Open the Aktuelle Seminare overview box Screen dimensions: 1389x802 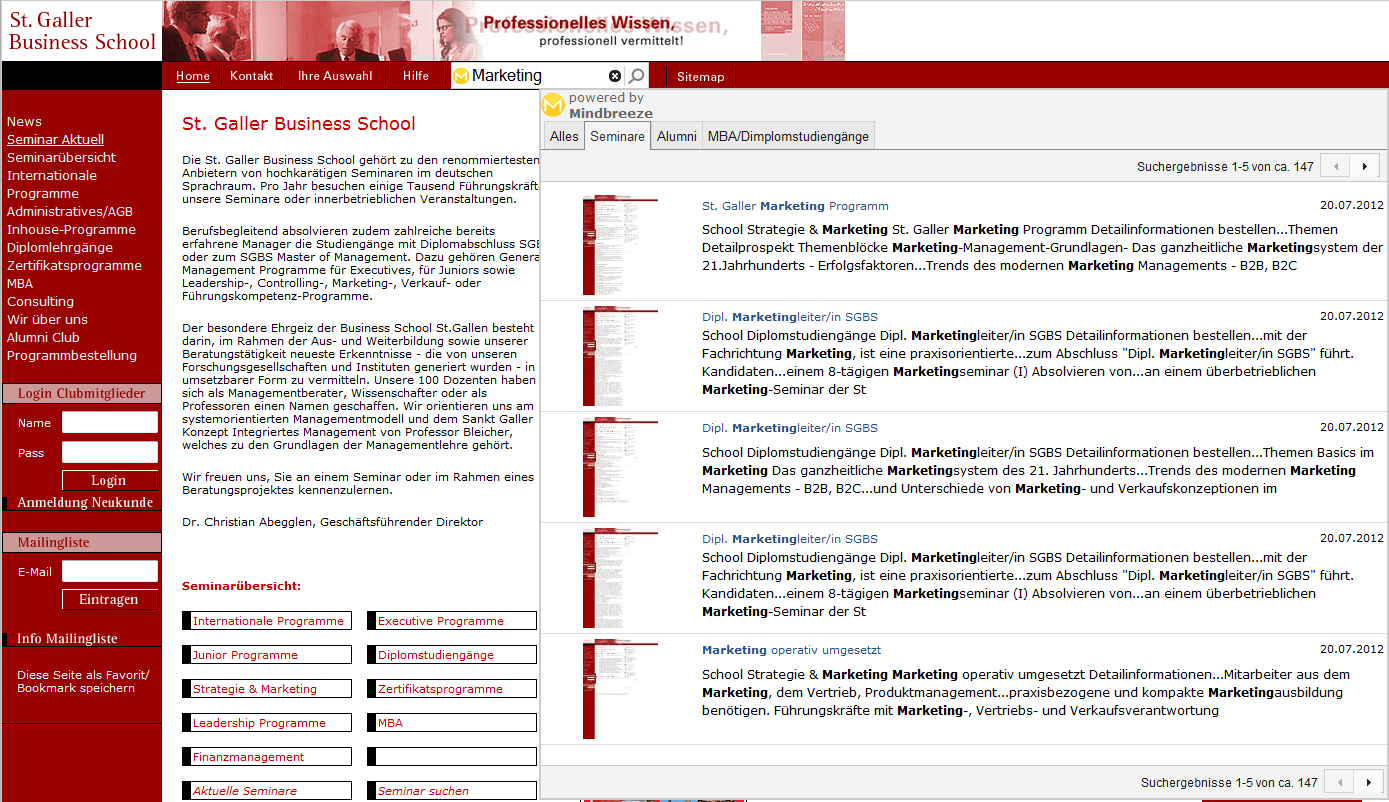click(x=267, y=791)
